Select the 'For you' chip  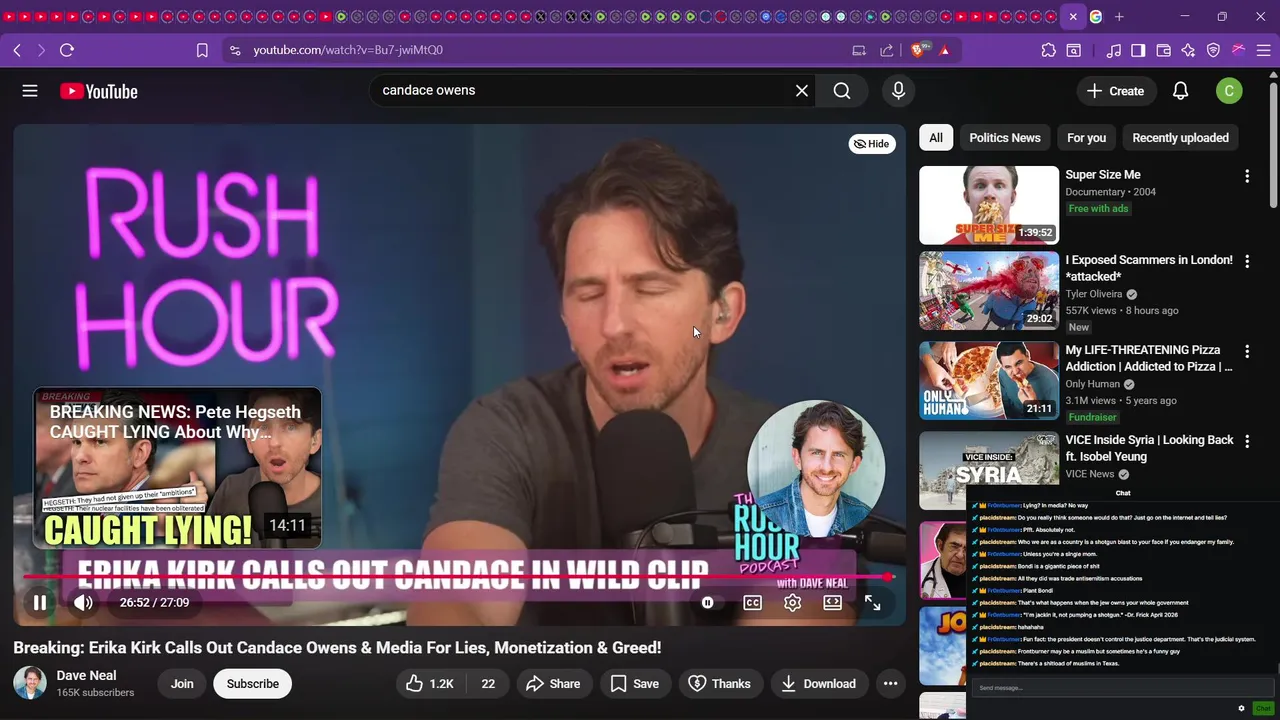[1086, 138]
